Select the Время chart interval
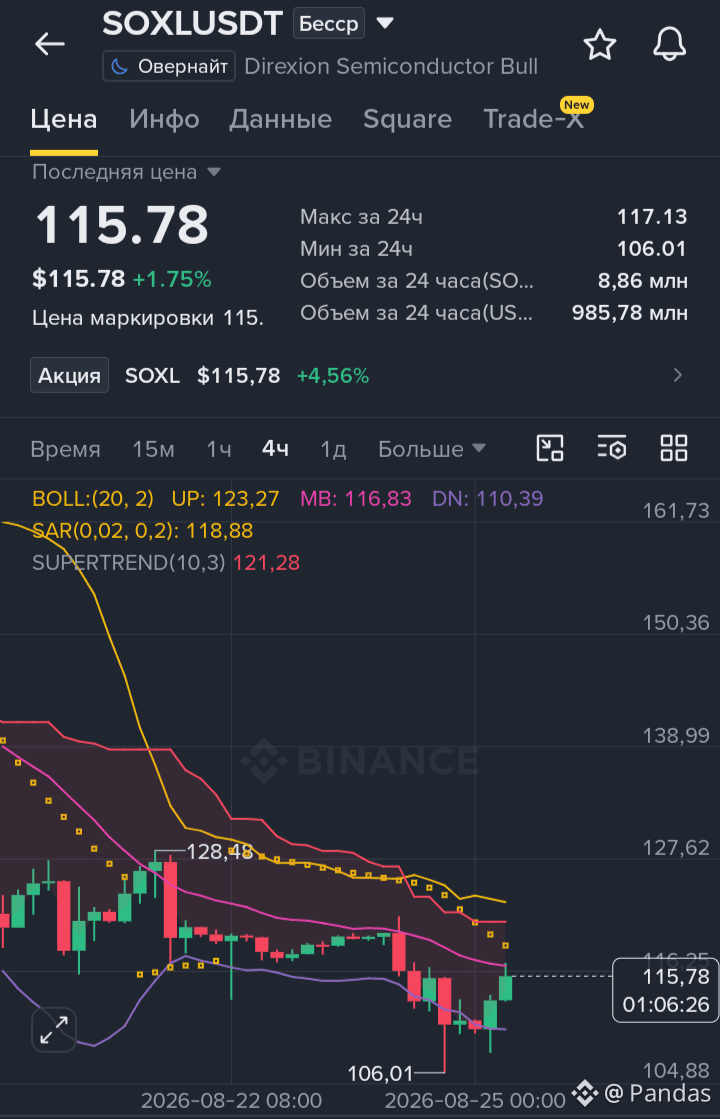Screen dimensions: 720x1119 click(65, 449)
